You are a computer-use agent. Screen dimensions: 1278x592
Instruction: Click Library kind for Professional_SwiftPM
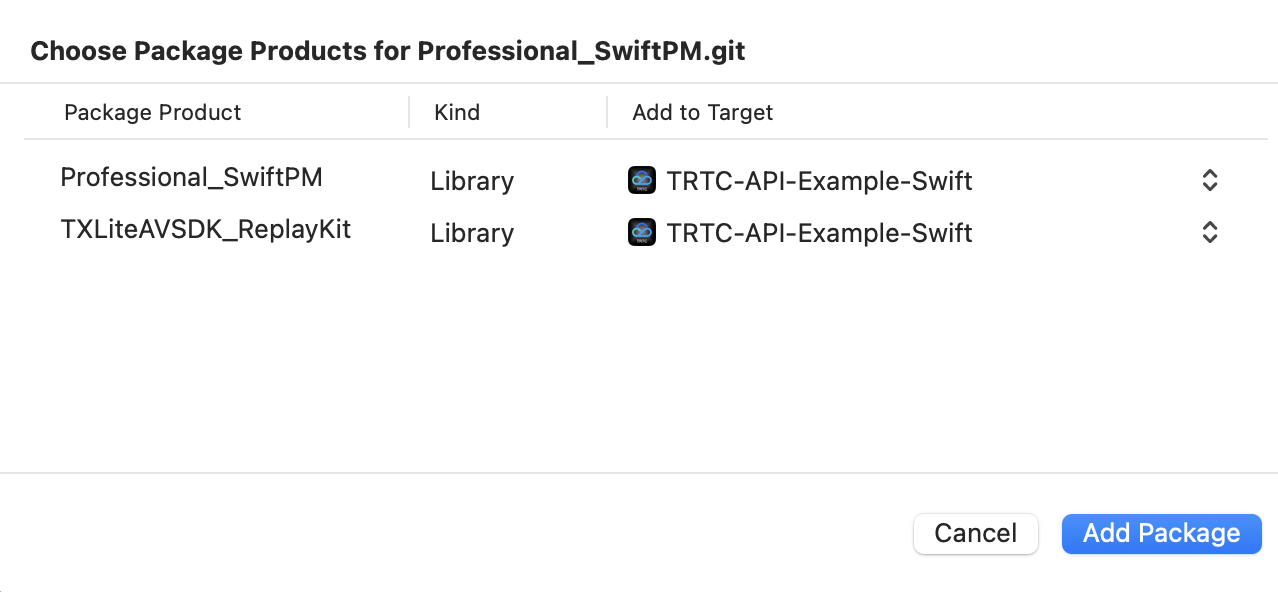click(x=472, y=181)
